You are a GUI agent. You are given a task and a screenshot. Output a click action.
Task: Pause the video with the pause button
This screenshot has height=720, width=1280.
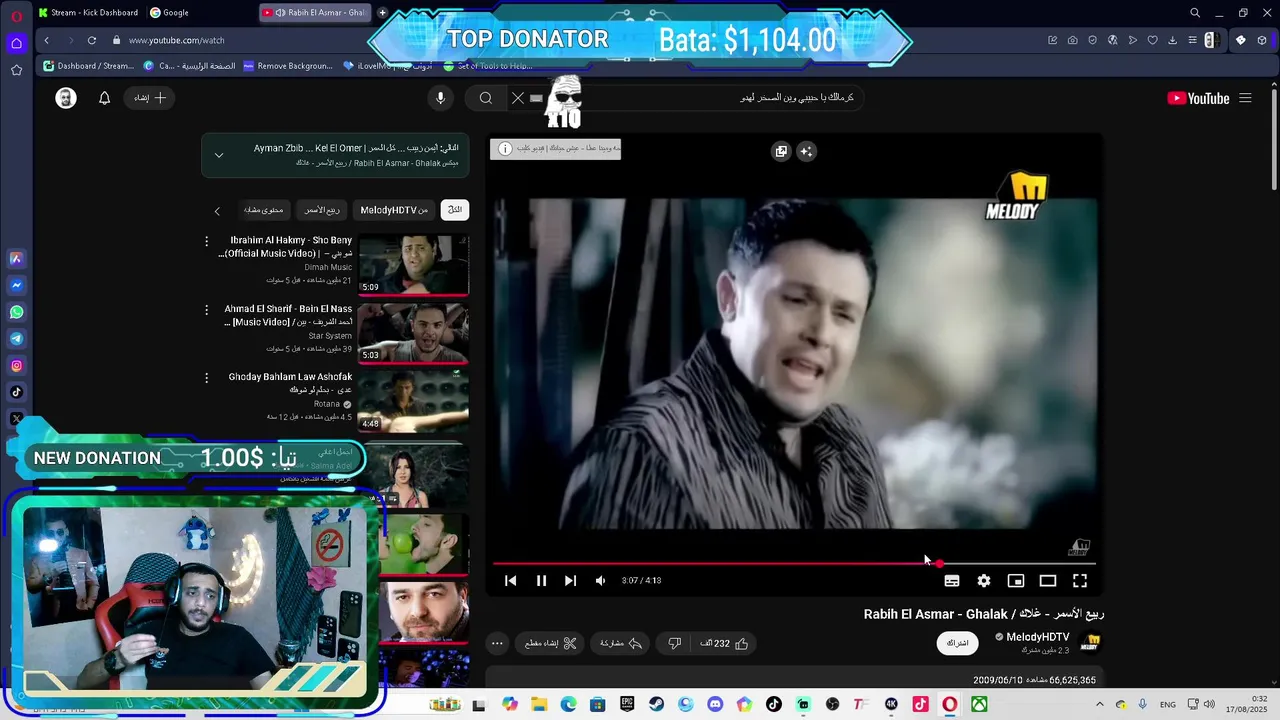point(541,580)
